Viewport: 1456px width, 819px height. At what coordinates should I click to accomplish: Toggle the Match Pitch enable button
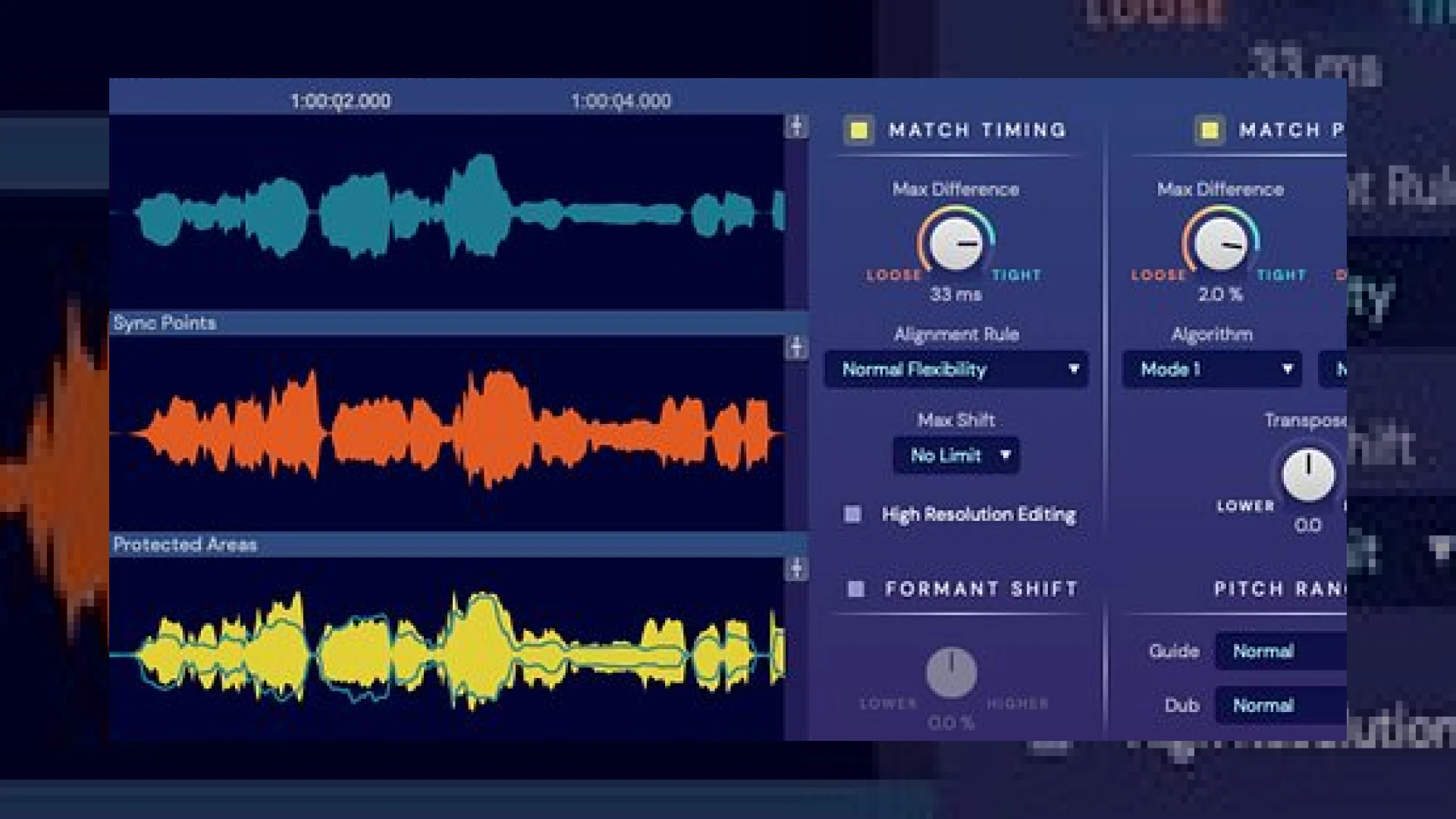1209,130
